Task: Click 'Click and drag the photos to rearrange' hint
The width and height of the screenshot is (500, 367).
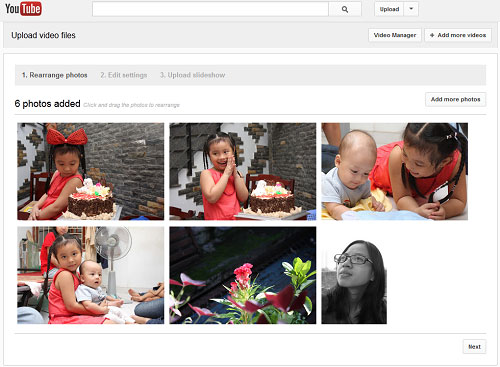Action: 131,105
